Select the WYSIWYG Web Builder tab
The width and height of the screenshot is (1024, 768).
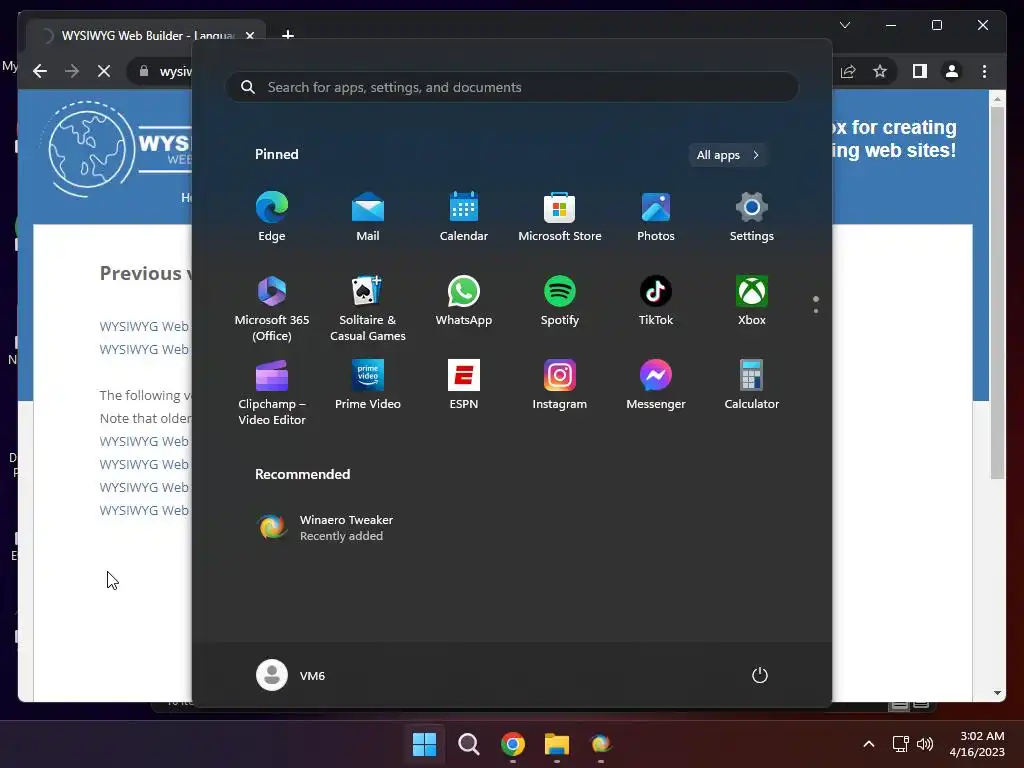coord(146,35)
